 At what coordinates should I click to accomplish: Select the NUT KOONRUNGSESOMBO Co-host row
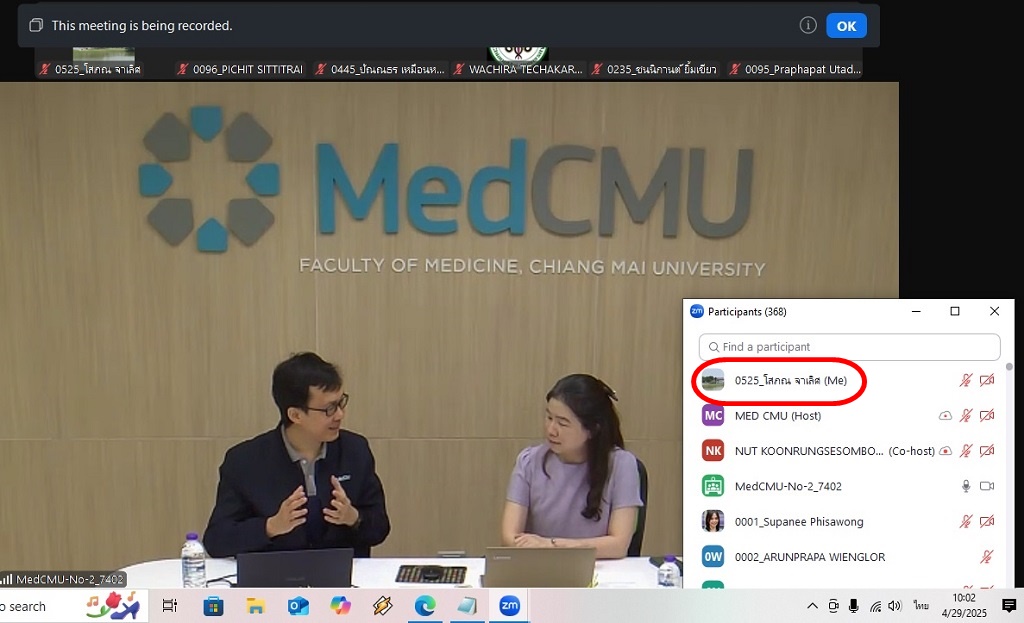coord(848,451)
